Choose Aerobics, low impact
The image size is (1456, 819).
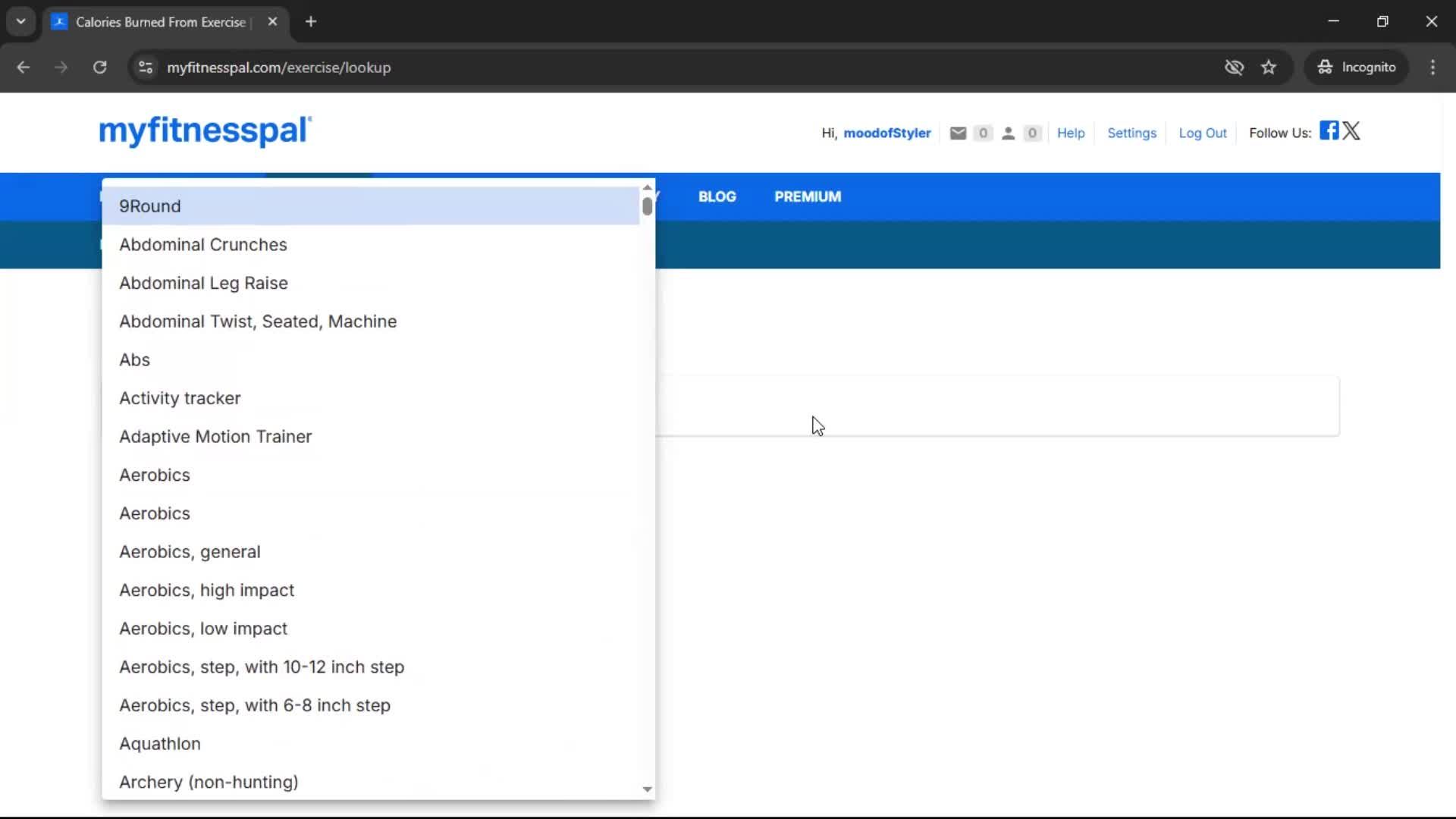[371, 629]
